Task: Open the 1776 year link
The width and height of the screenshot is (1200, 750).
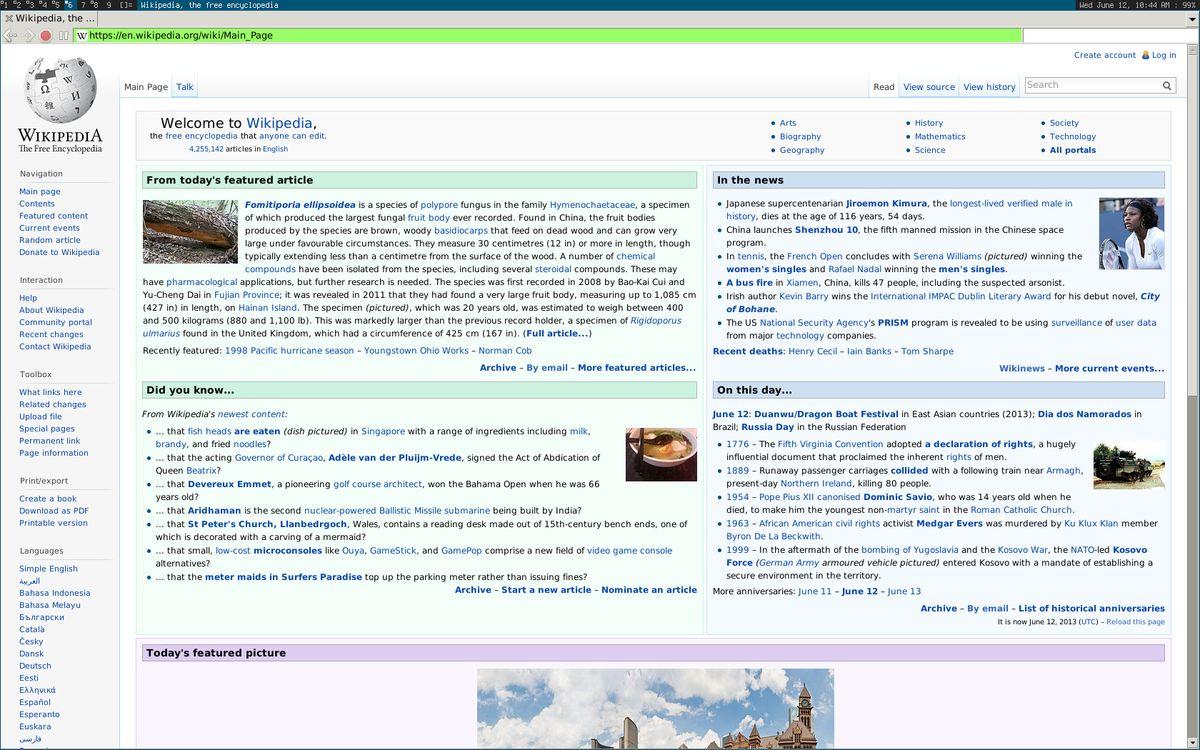Action: tap(737, 444)
